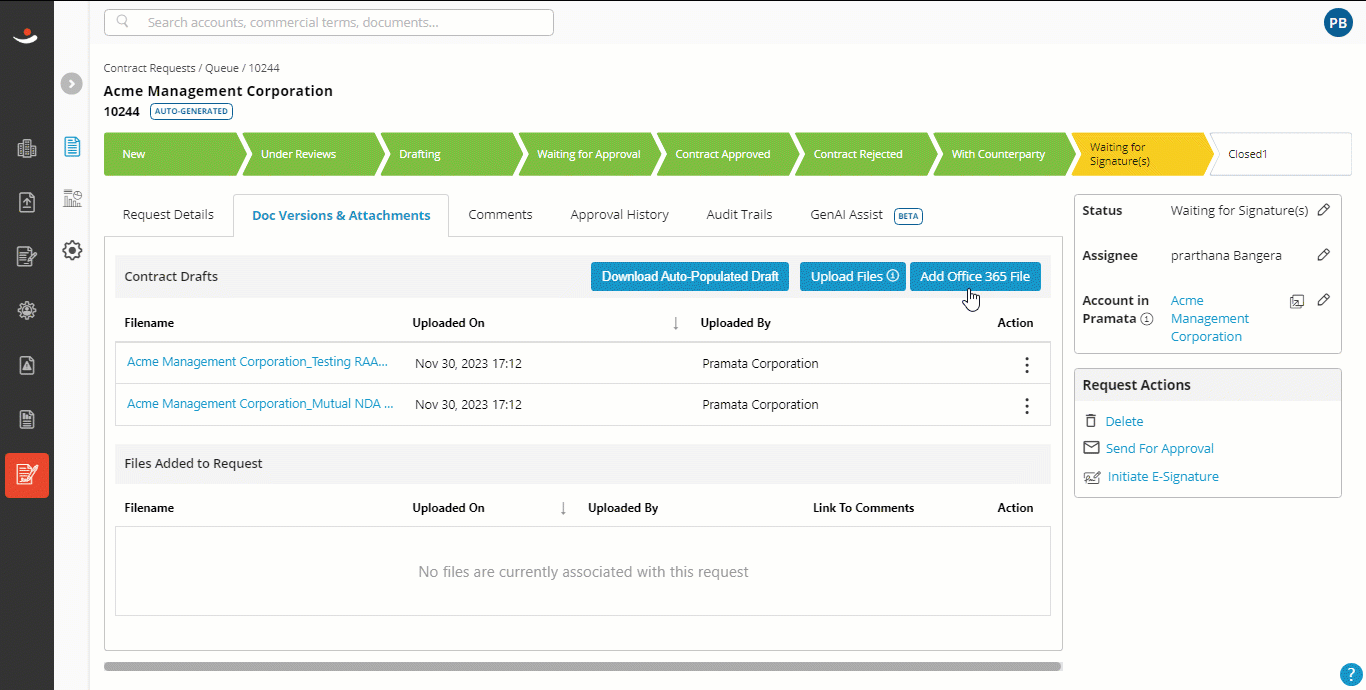The width and height of the screenshot is (1366, 690).
Task: Click the AUTO-GENERATED badge
Action: tap(191, 111)
